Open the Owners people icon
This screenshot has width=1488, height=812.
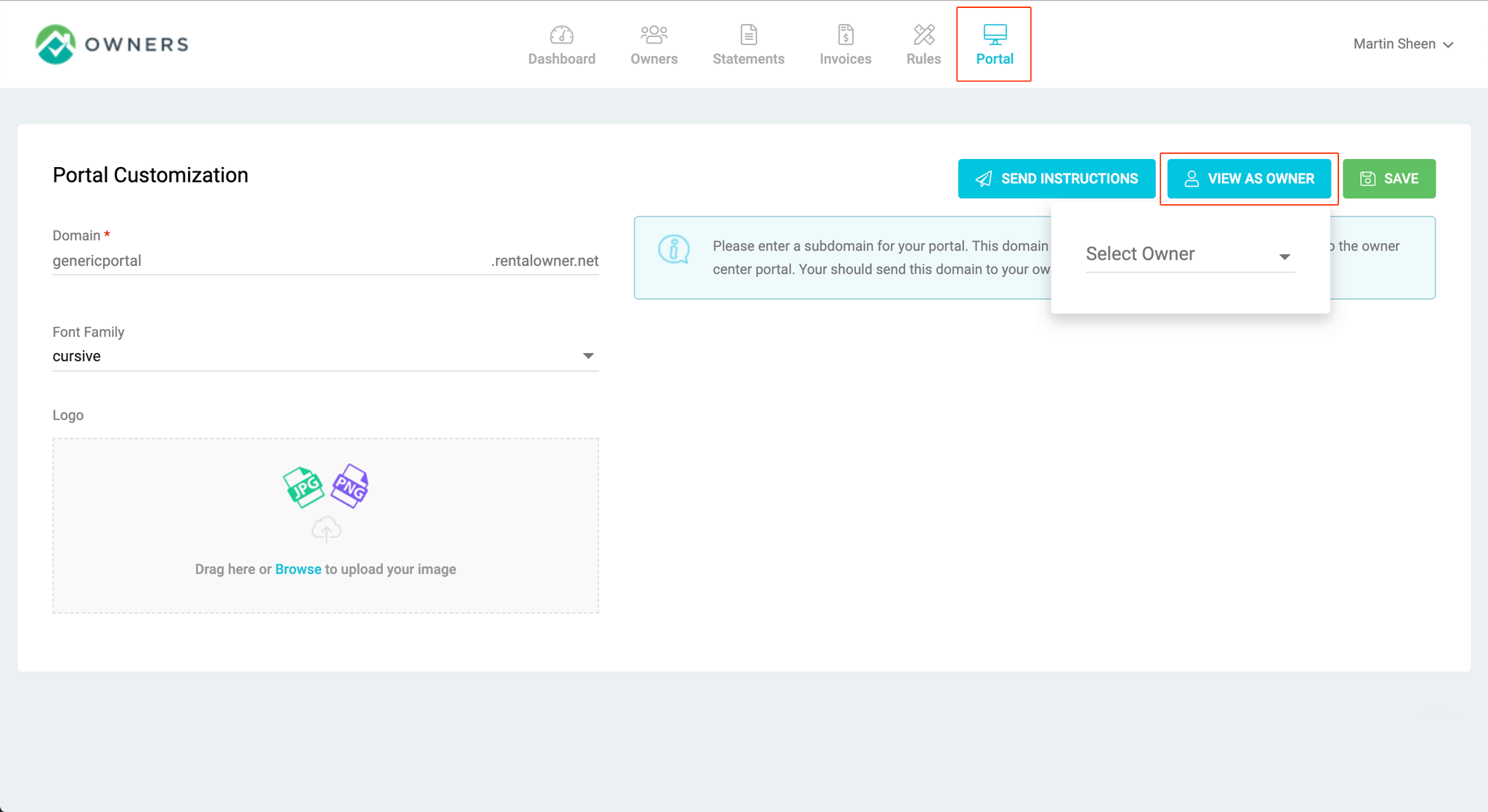(654, 35)
